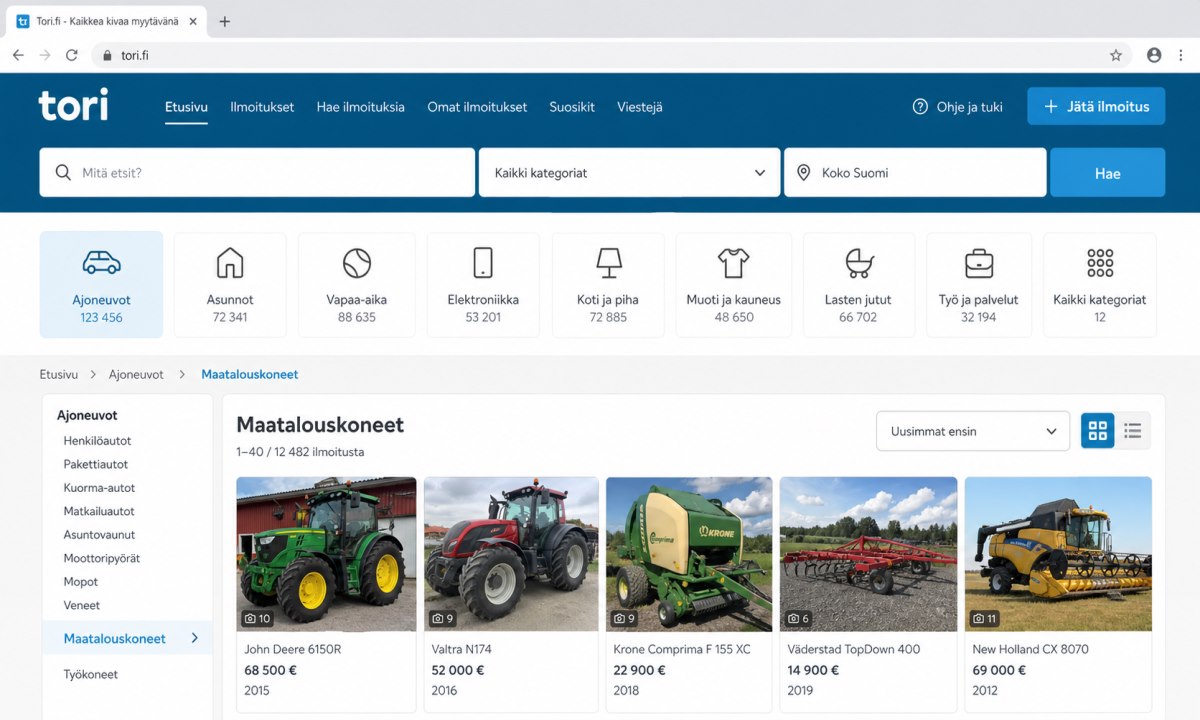The width and height of the screenshot is (1200, 720).
Task: Select Työkoneet in sidebar
Action: (x=91, y=674)
